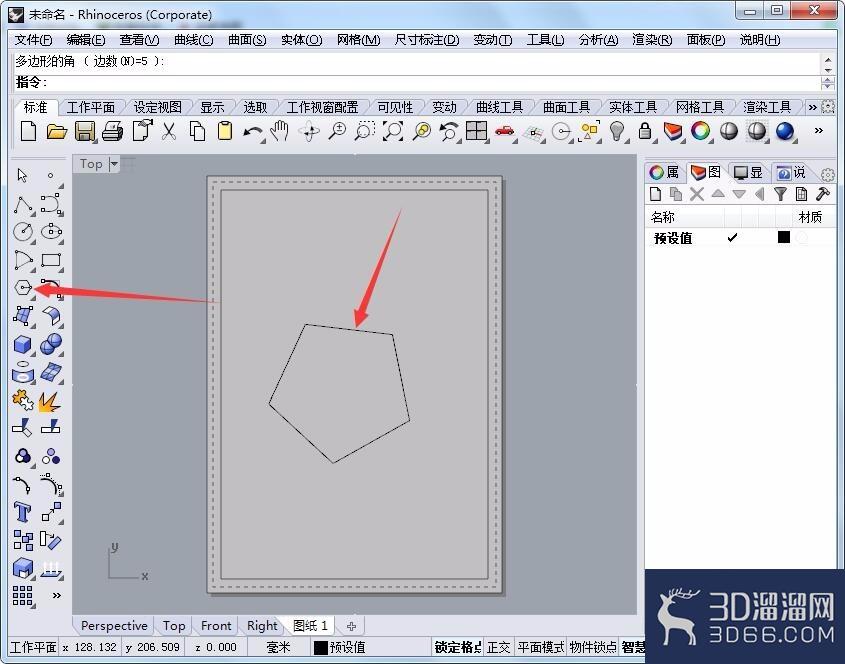Select the Pan hand tool
This screenshot has height=664, width=845.
pos(280,131)
